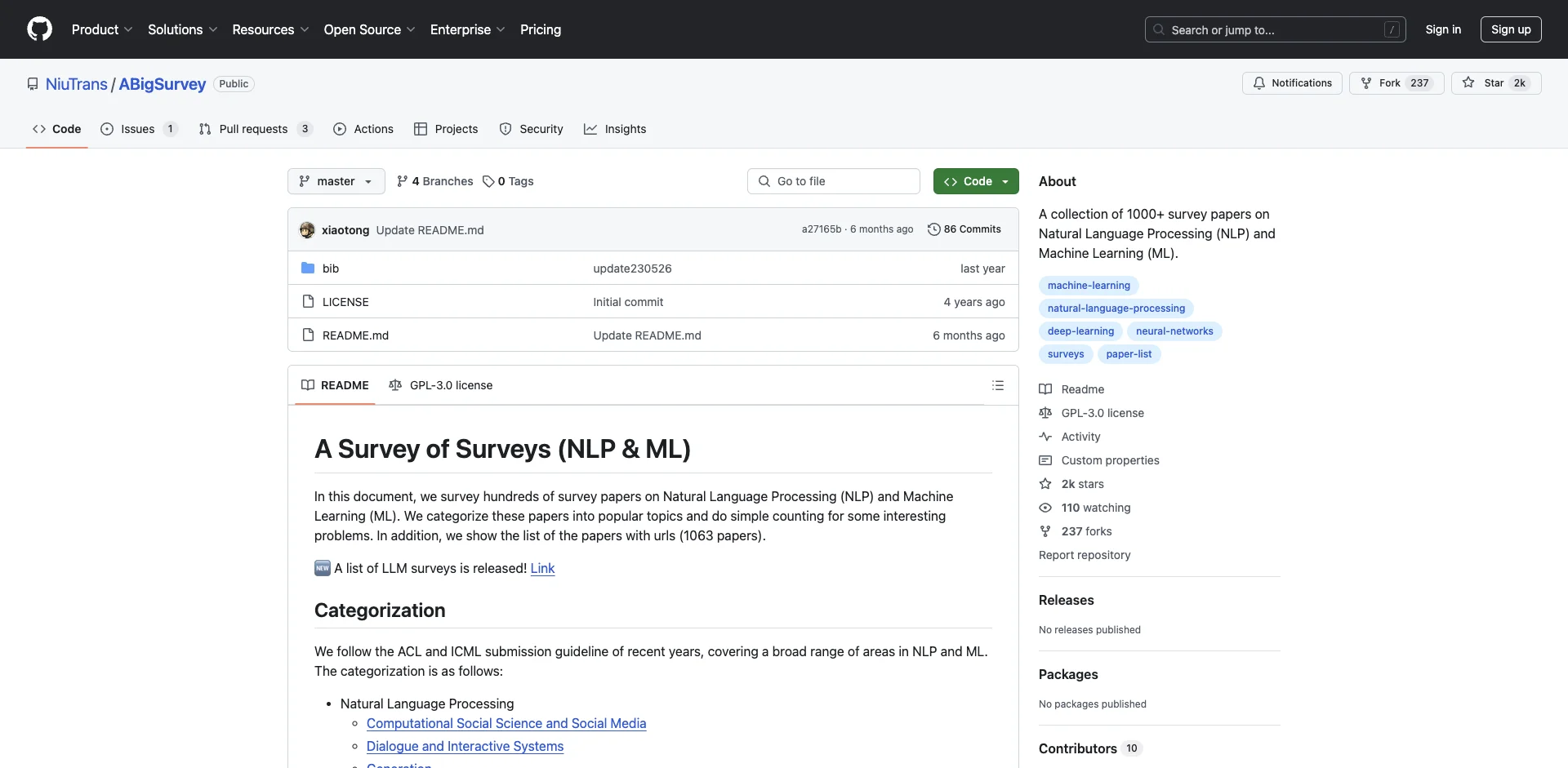Image resolution: width=1568 pixels, height=768 pixels.
Task: Open the LICENSE file
Action: pos(345,302)
